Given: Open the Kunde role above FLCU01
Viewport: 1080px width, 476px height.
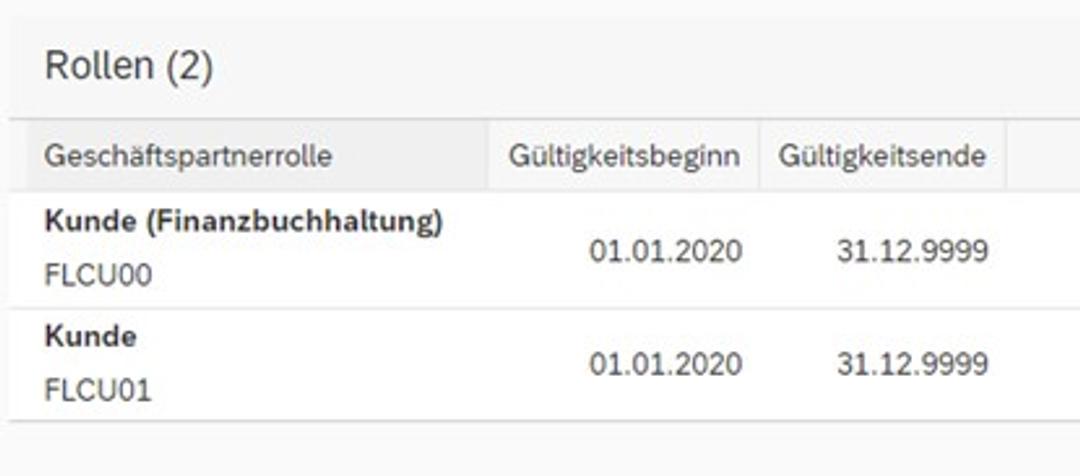Looking at the screenshot, I should [90, 337].
